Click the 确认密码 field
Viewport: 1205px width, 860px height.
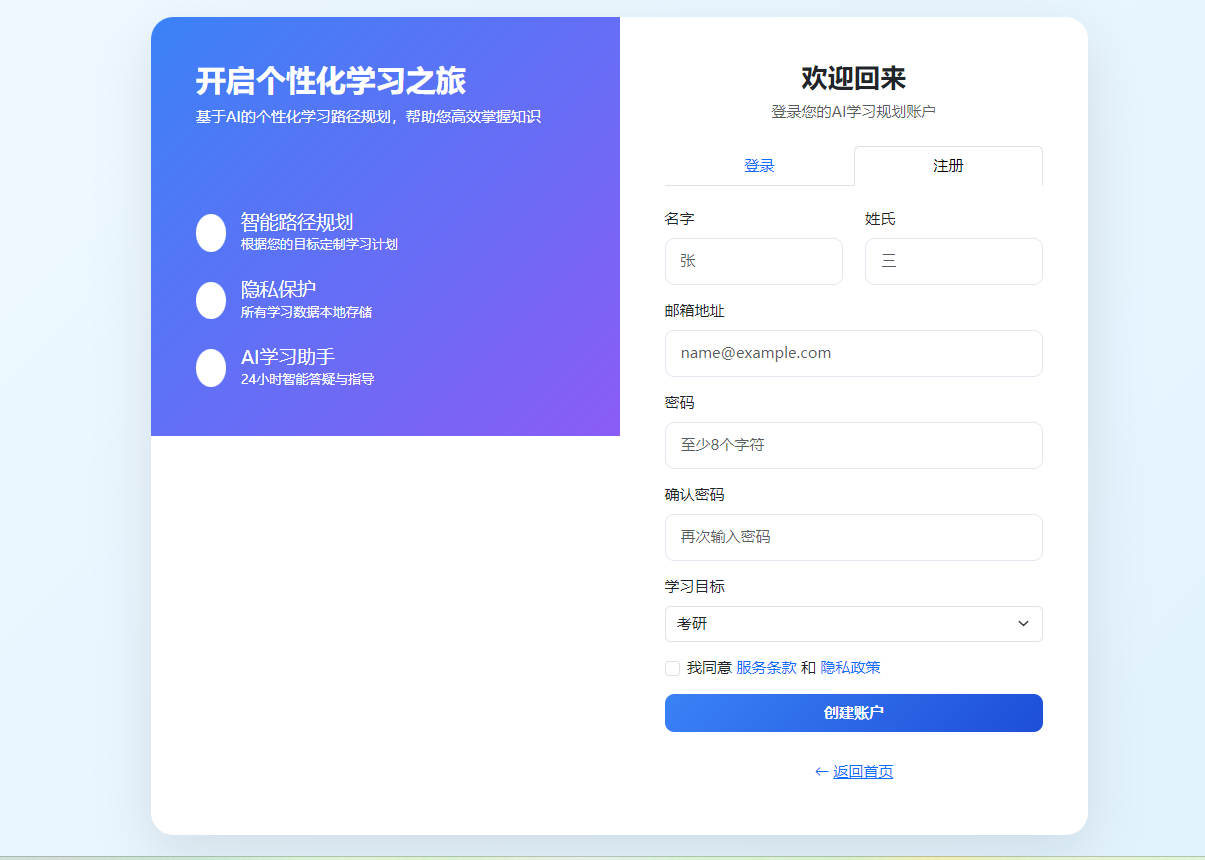point(853,537)
